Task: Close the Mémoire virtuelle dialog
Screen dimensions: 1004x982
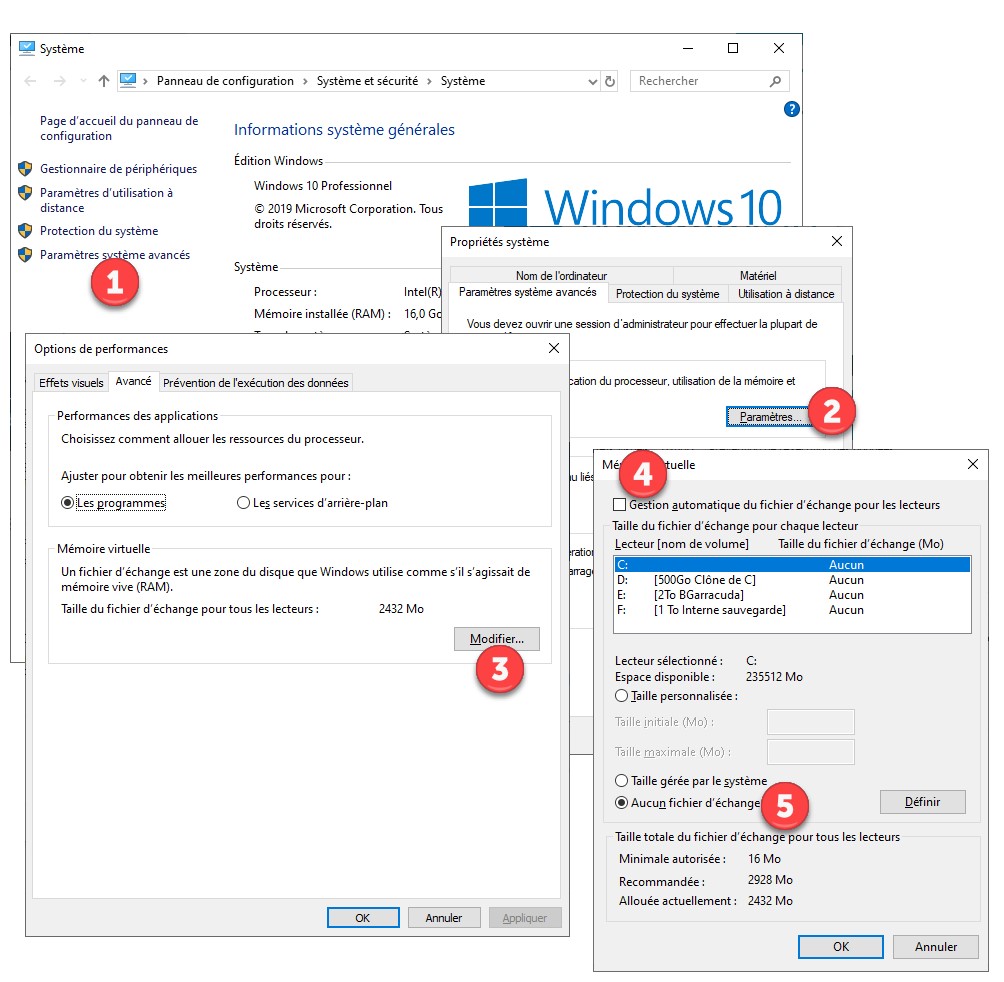Action: pyautogui.click(x=973, y=464)
